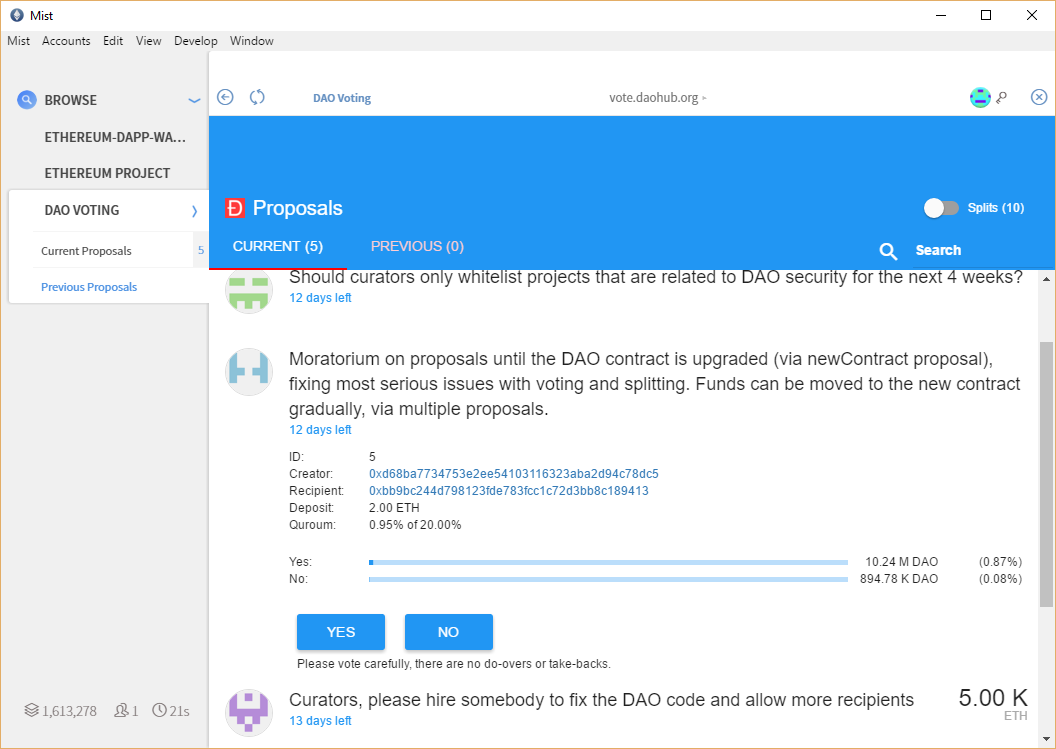Select DAO VOTING sidebar entry

tap(81, 210)
